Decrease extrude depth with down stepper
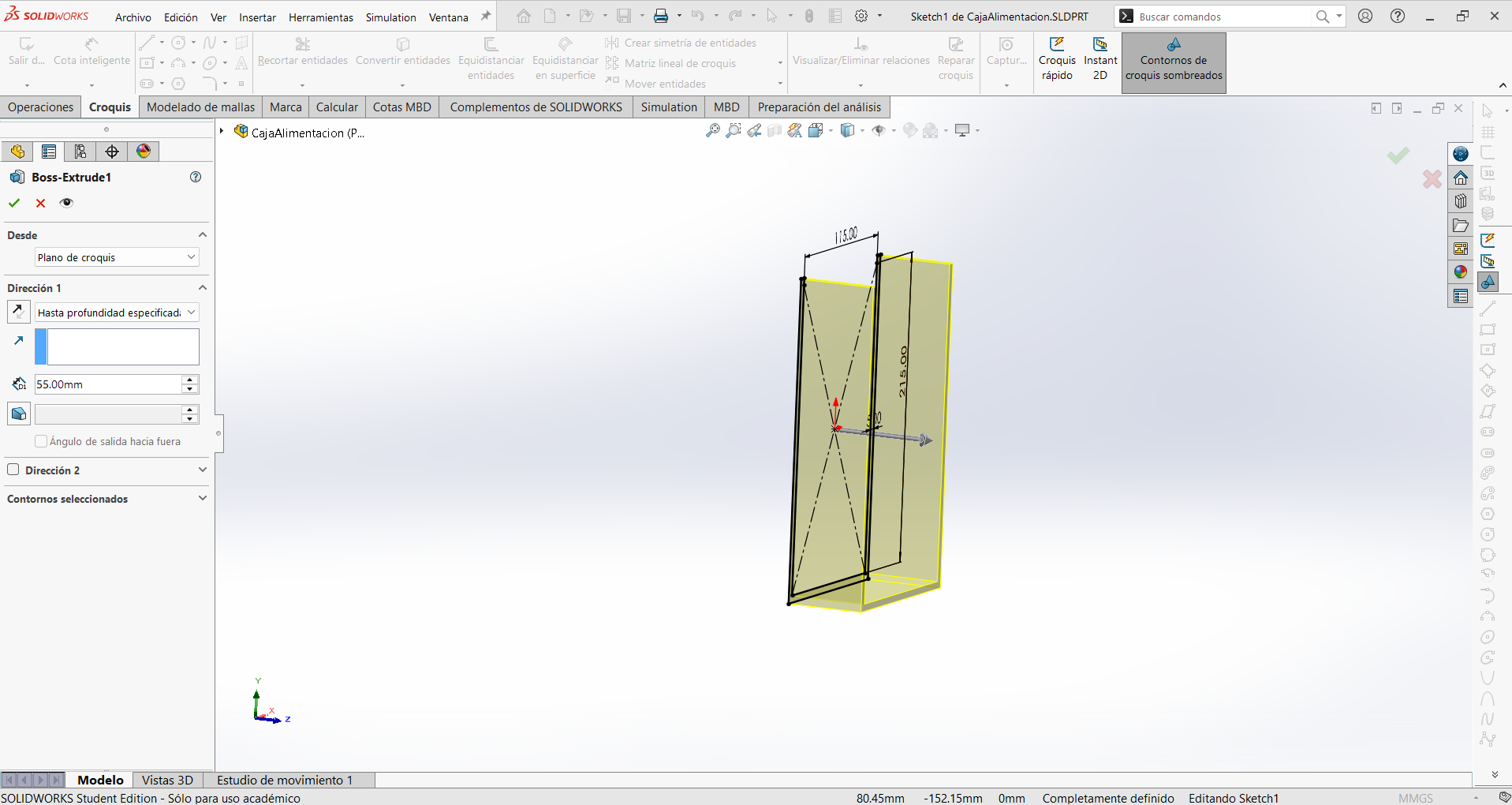The image size is (1512, 805). (x=190, y=389)
